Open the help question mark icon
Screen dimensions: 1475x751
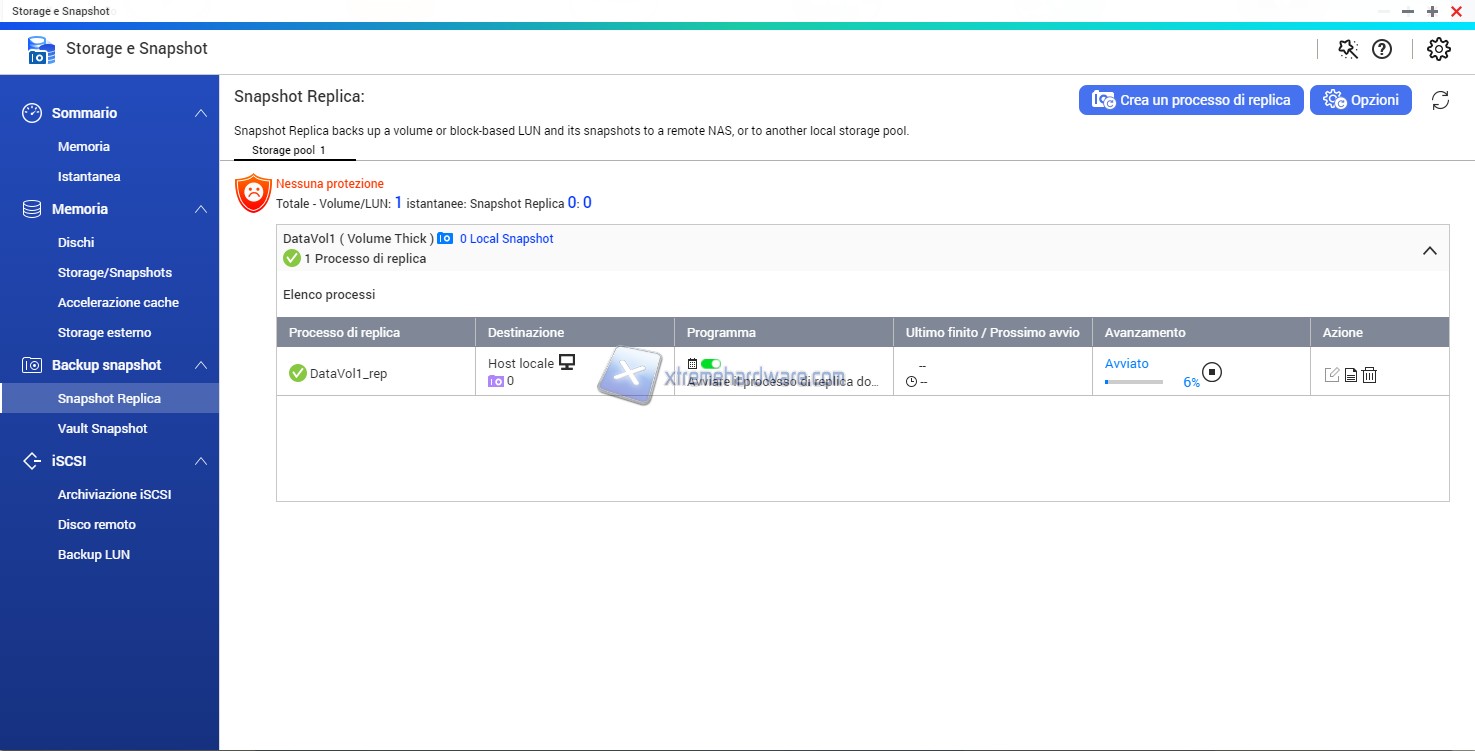tap(1382, 49)
